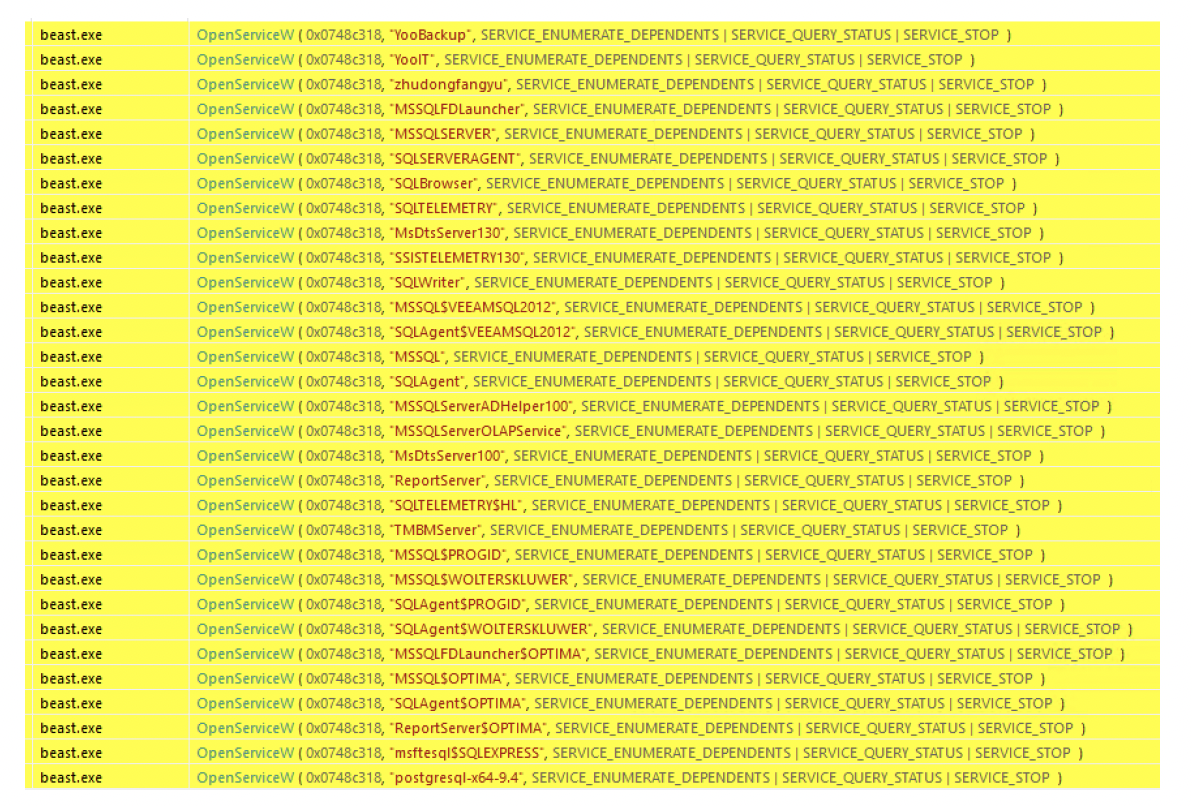Click beast.exe in the YooBackup row
This screenshot has height=806, width=1192.
click(x=71, y=35)
